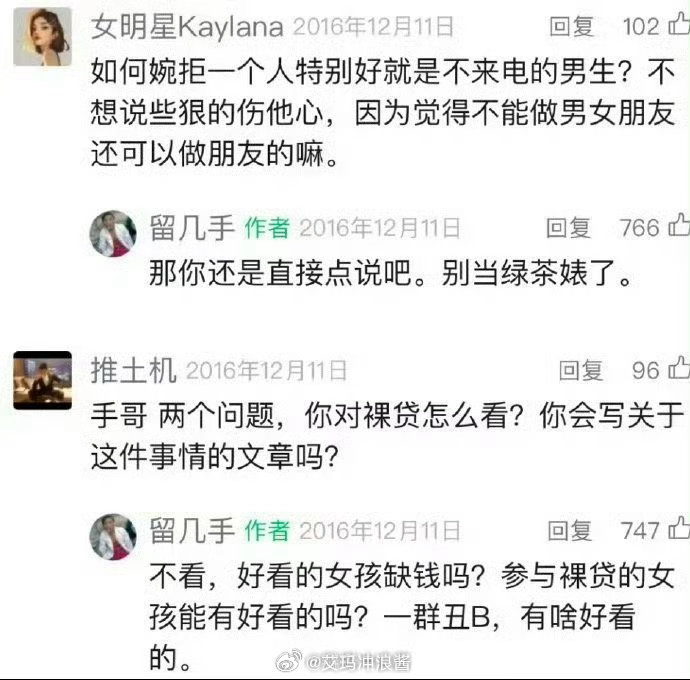Like 留几手's reply with 747 likes
Screen dimensions: 690x680
tap(679, 528)
